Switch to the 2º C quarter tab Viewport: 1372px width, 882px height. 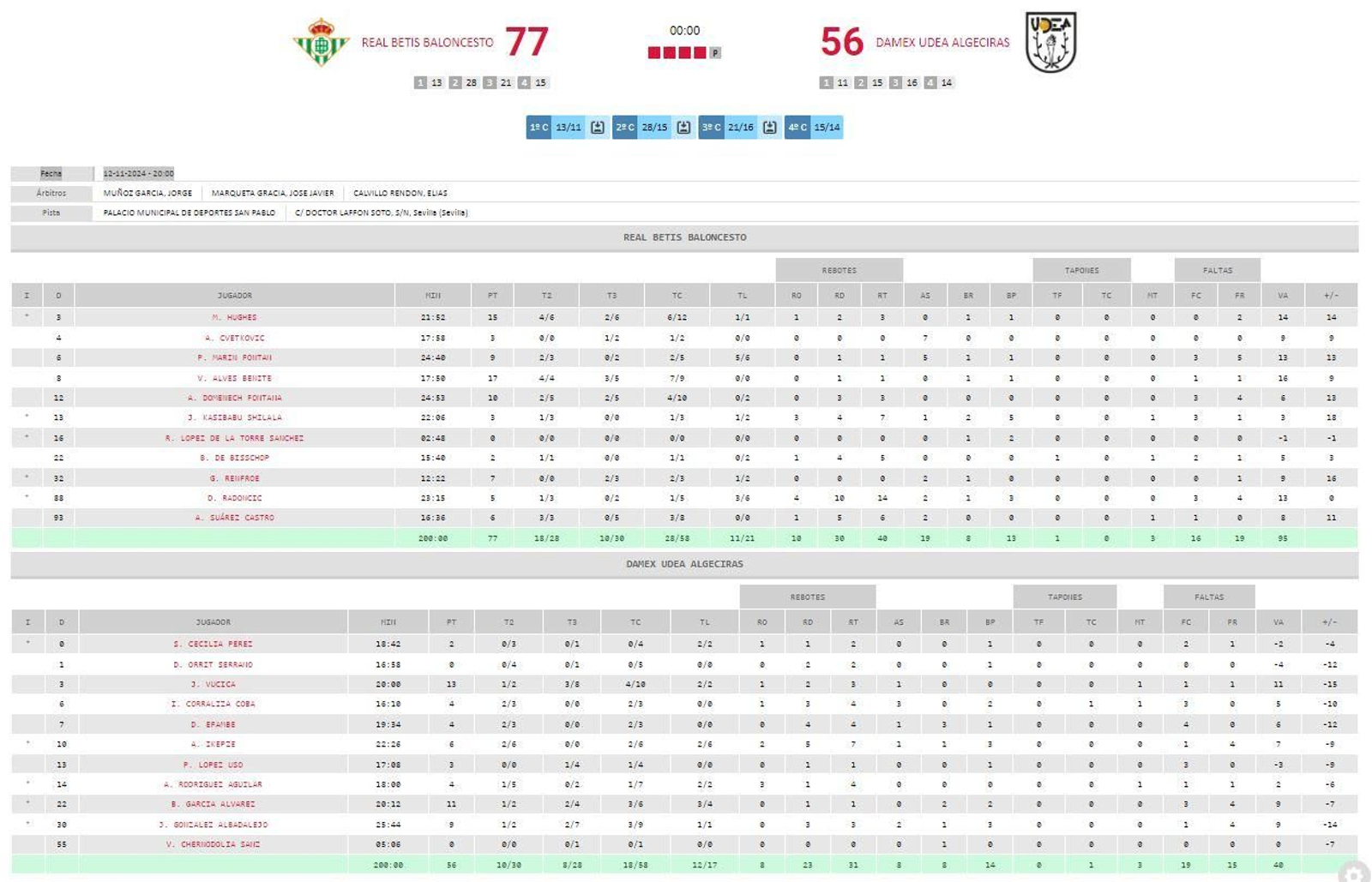[625, 128]
